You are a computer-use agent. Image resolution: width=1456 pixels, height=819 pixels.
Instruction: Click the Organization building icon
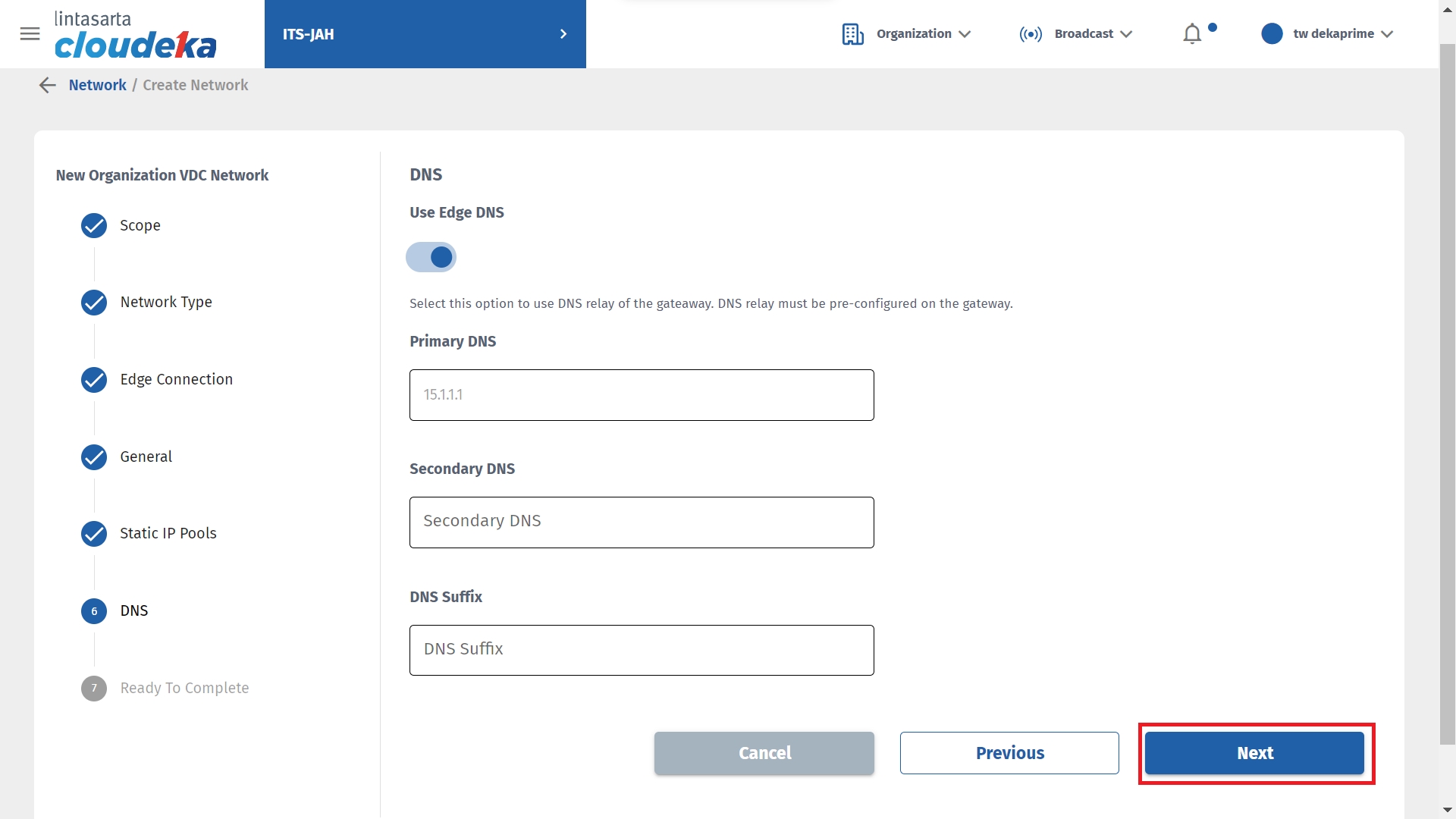click(x=852, y=34)
